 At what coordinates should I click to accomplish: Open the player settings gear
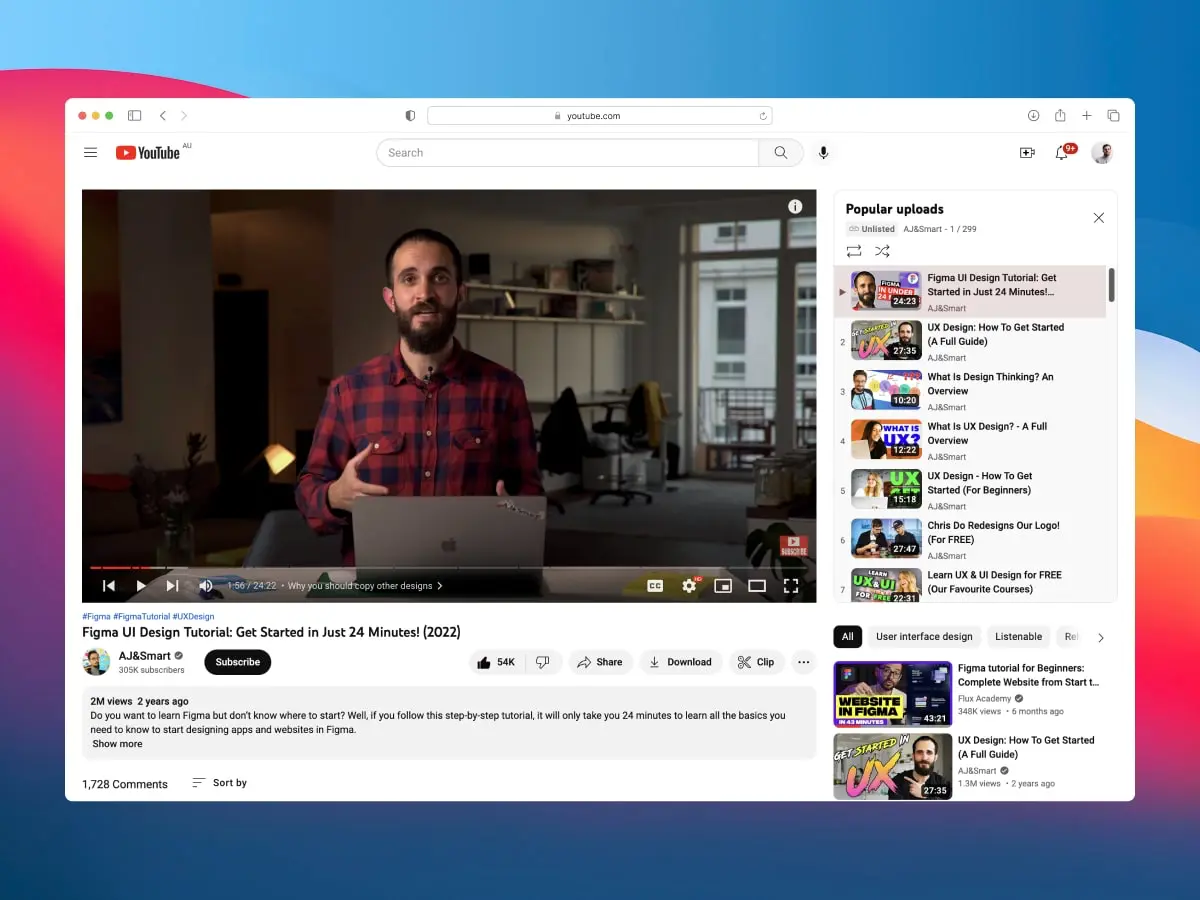(689, 586)
